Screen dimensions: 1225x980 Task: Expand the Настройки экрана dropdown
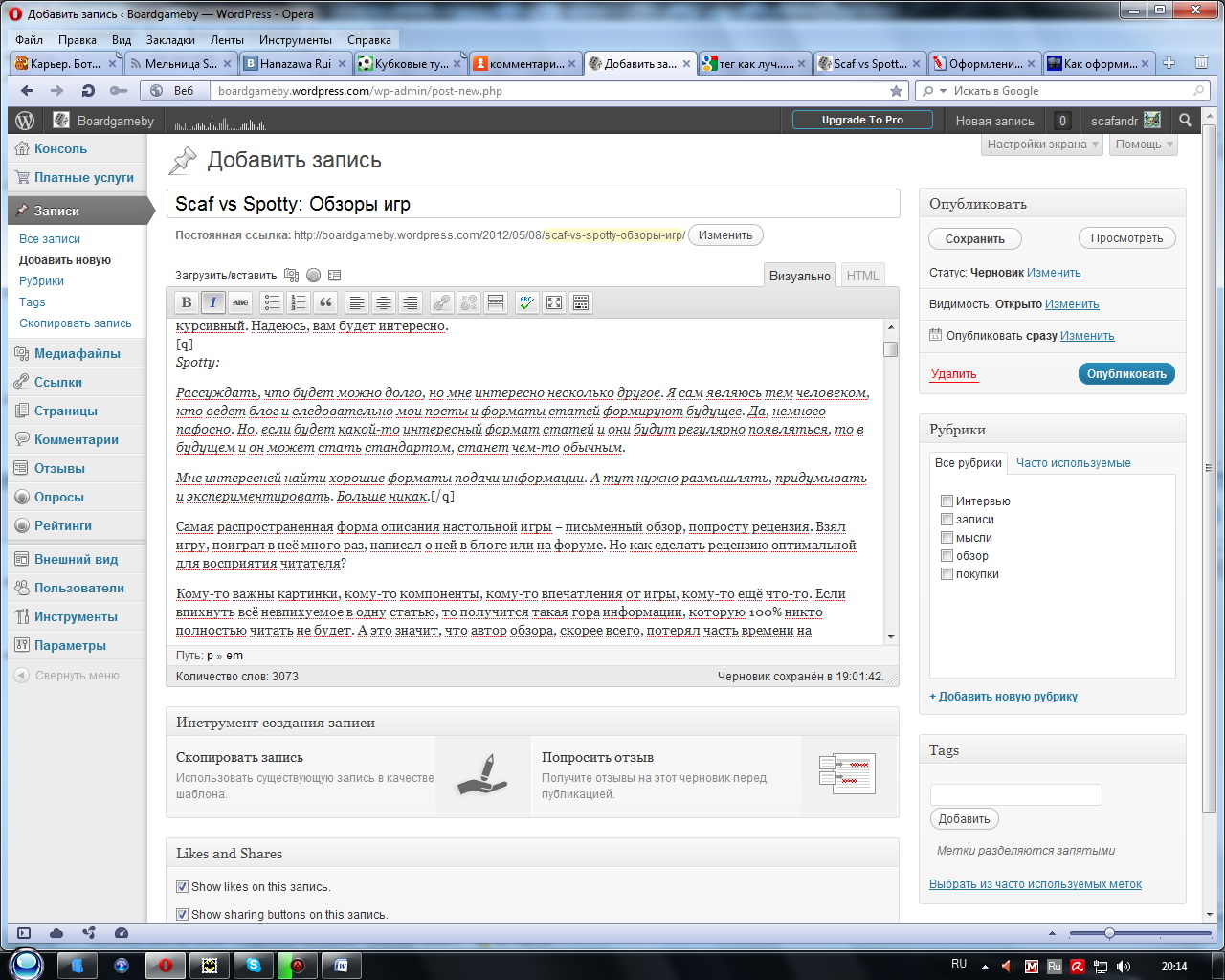[1043, 145]
